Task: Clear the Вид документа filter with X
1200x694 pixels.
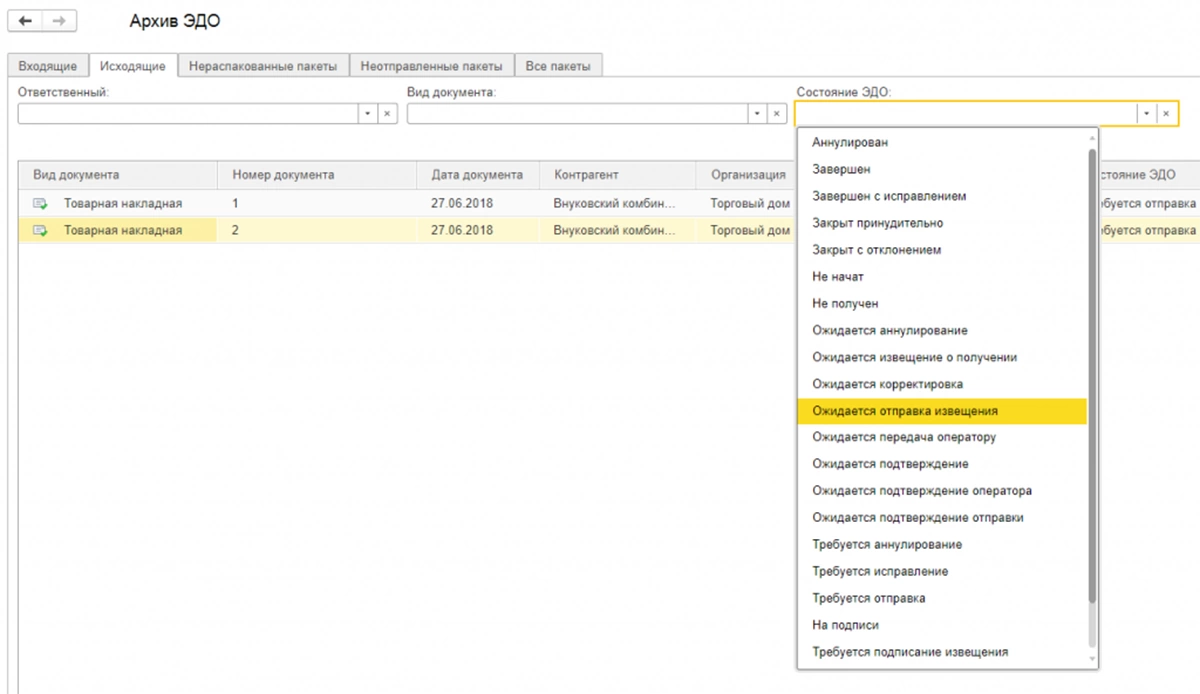Action: (777, 114)
